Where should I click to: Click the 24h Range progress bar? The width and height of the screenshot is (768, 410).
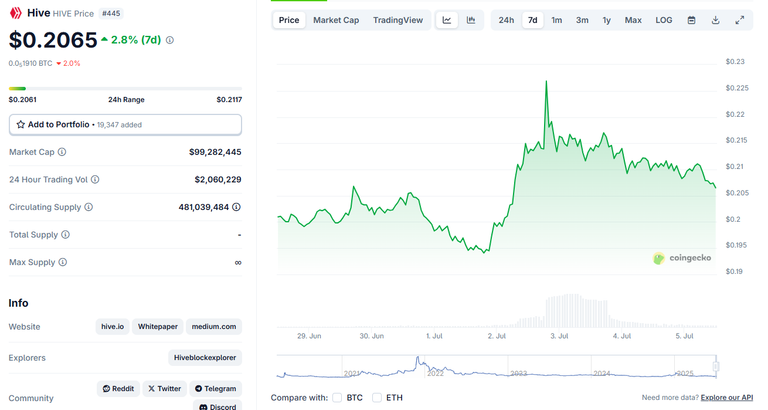(x=125, y=89)
